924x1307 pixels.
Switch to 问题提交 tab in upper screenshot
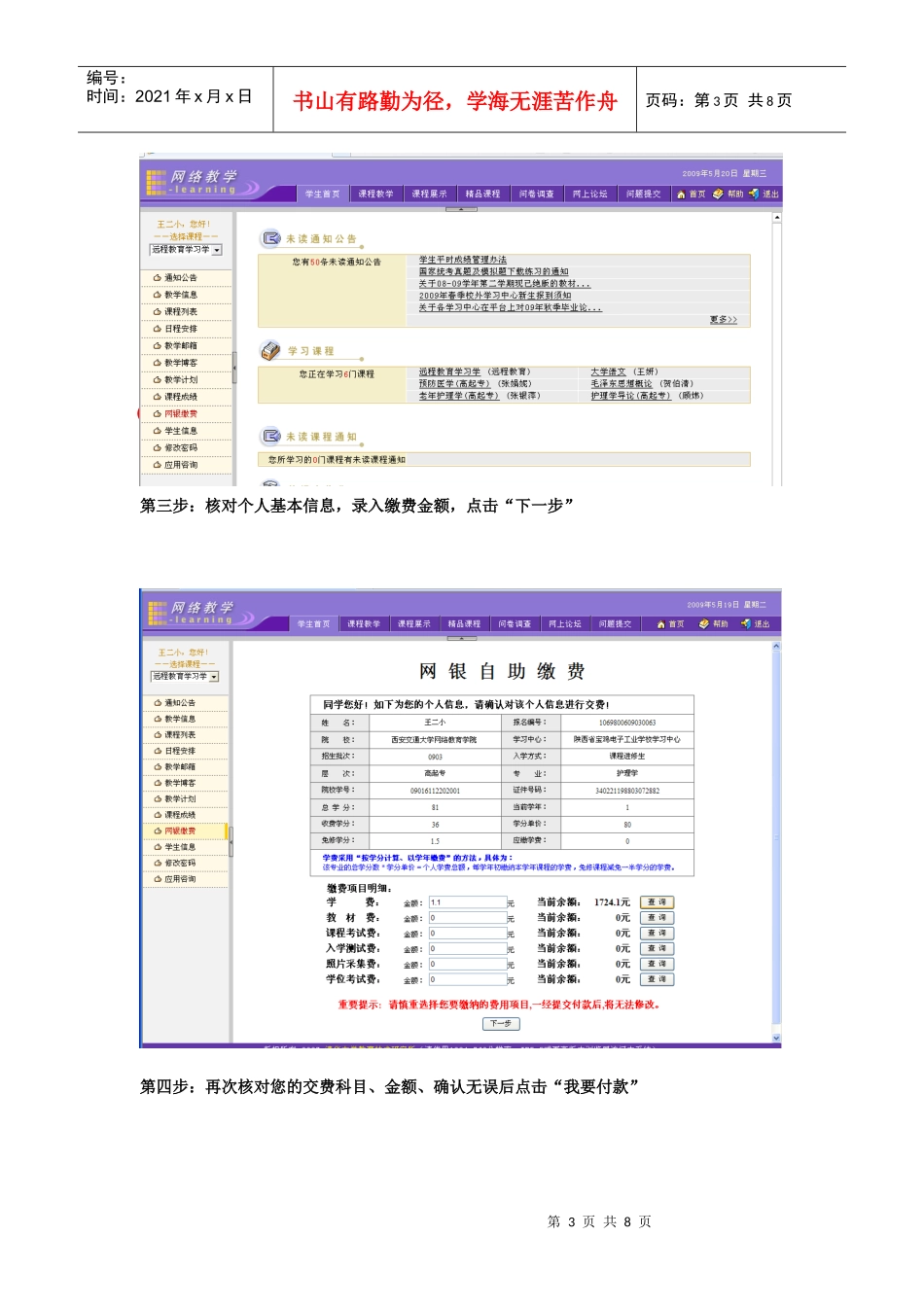(643, 194)
